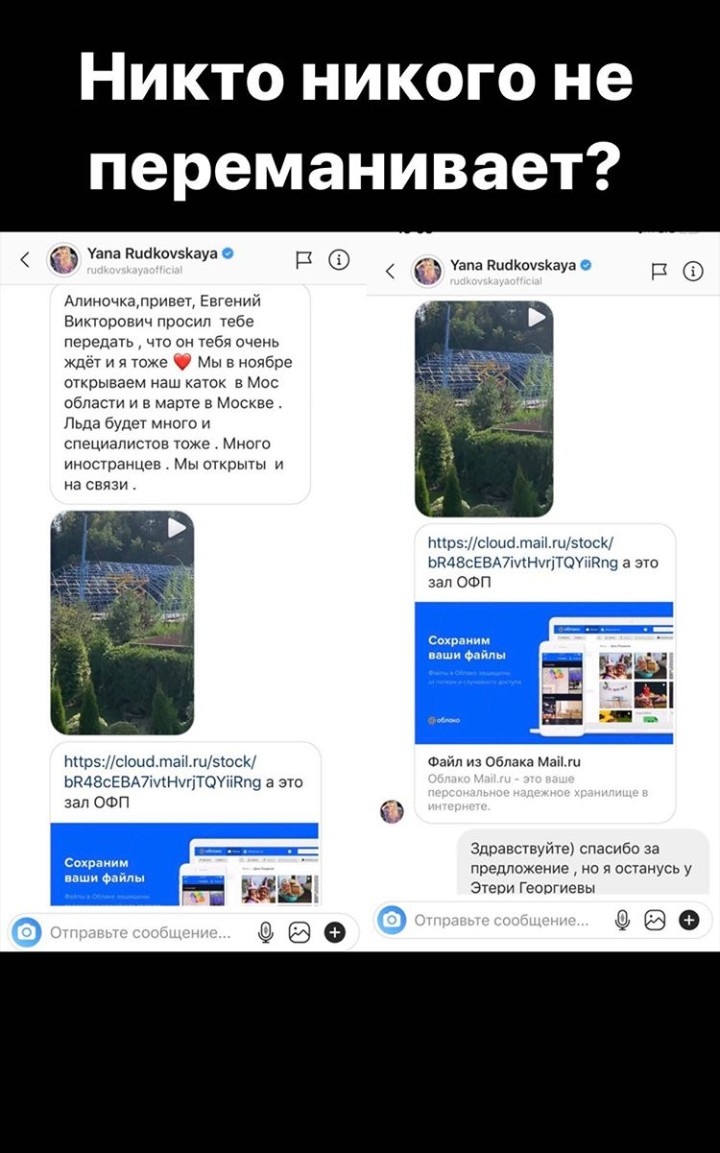The width and height of the screenshot is (720, 1153).
Task: Play the video thumbnail in left chat
Action: click(122, 623)
